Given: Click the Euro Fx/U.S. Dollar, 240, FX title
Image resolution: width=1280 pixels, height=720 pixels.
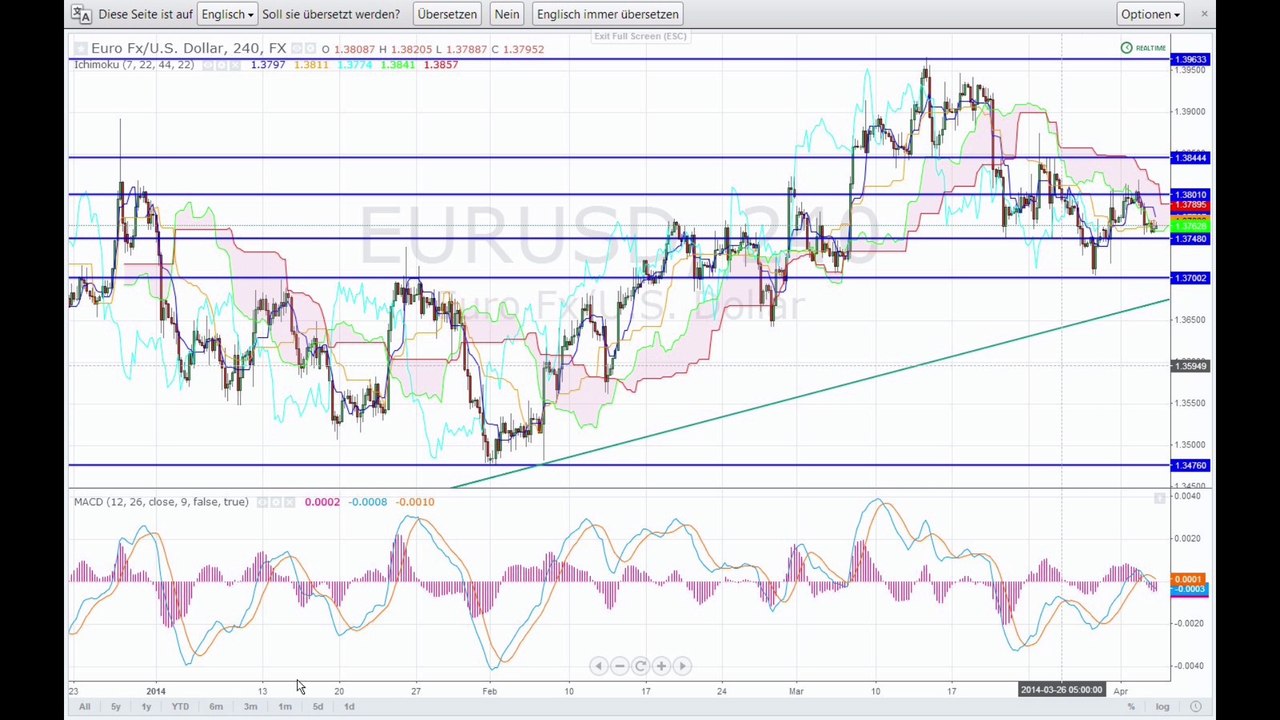Looking at the screenshot, I should coord(189,48).
